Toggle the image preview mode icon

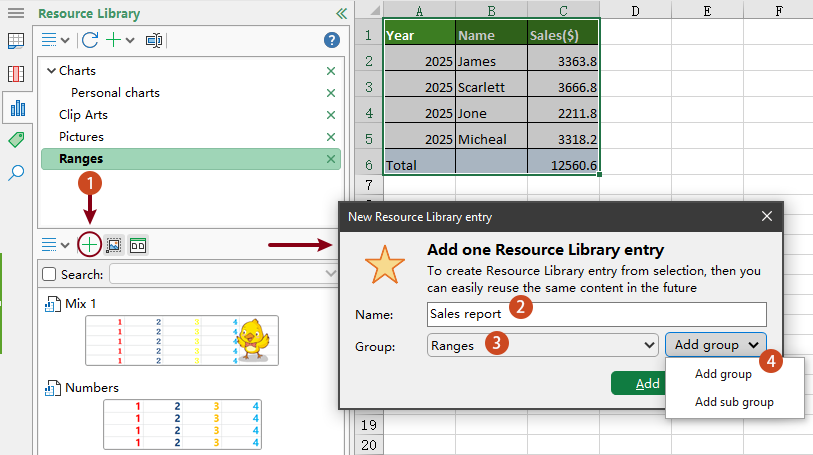[x=114, y=244]
